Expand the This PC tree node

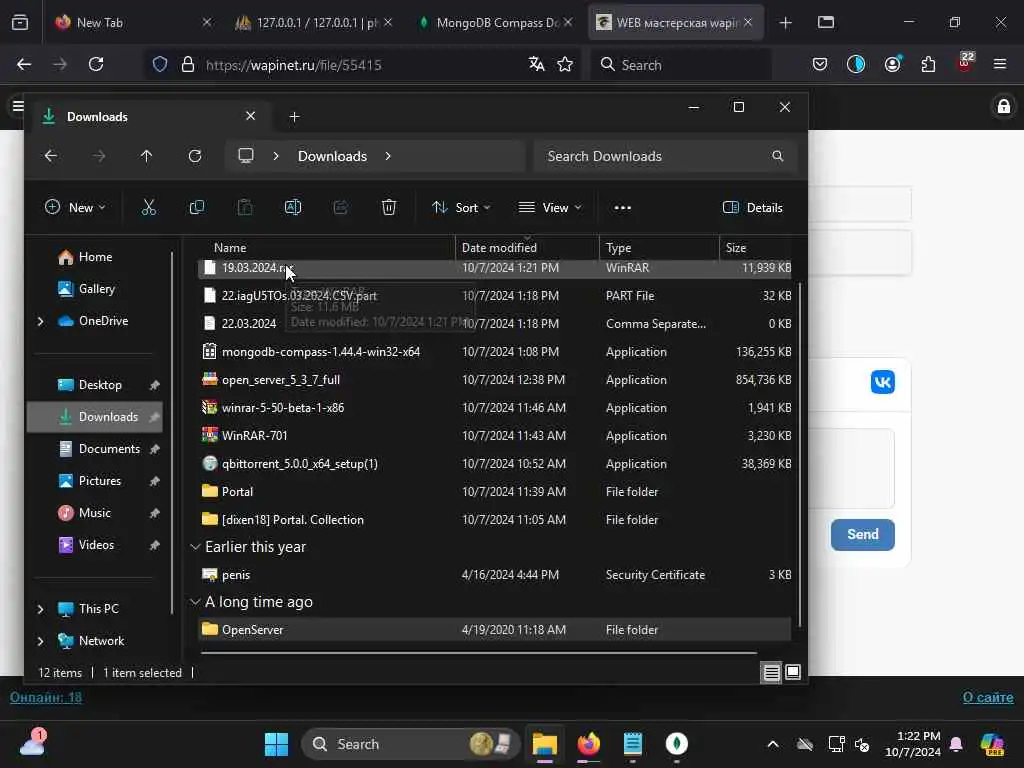[40, 609]
